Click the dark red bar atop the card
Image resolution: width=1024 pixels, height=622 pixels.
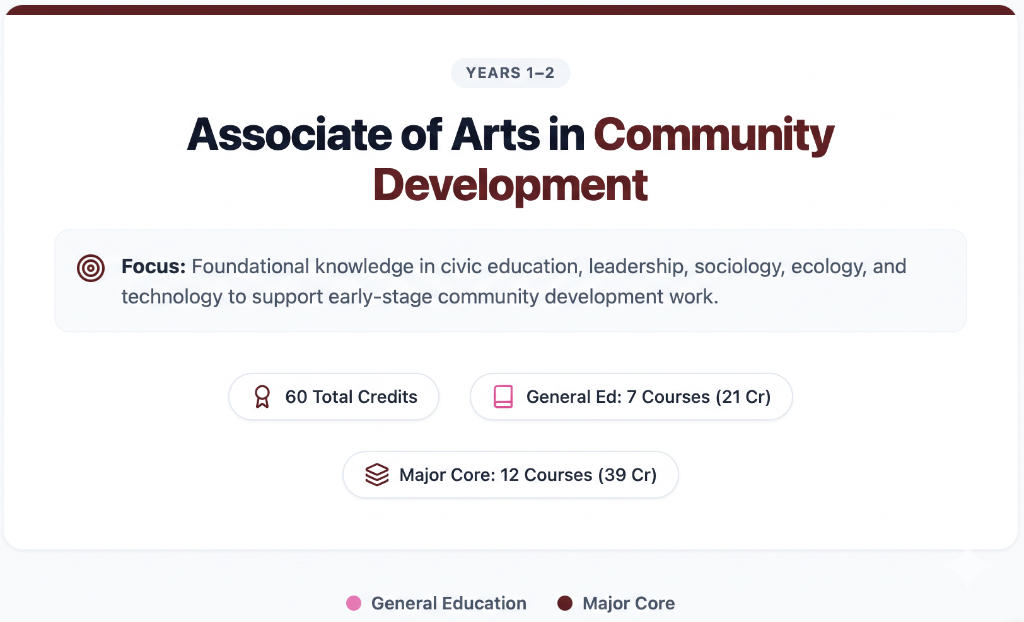510,10
